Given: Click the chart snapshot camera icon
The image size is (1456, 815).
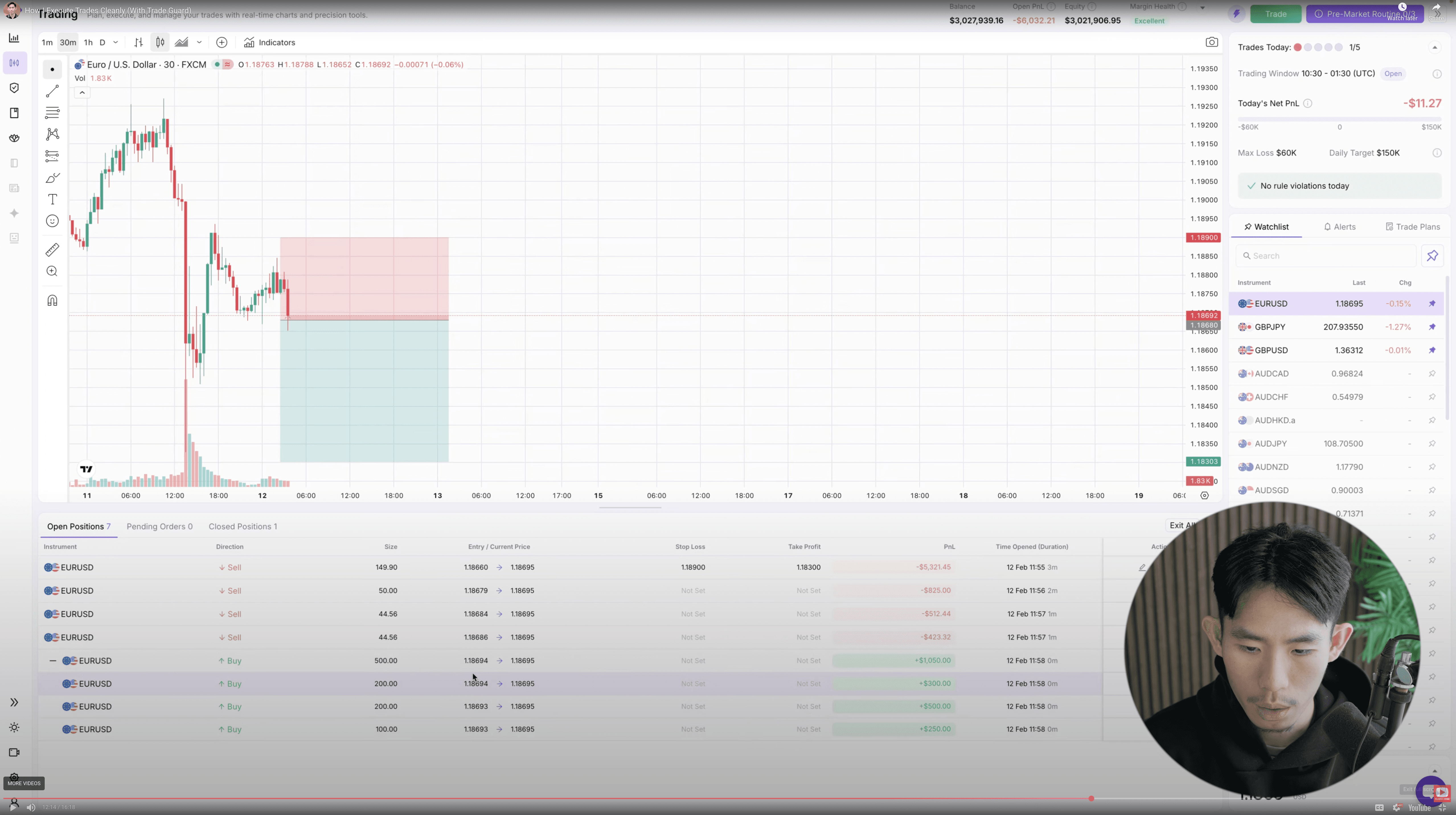Looking at the screenshot, I should tap(1211, 42).
